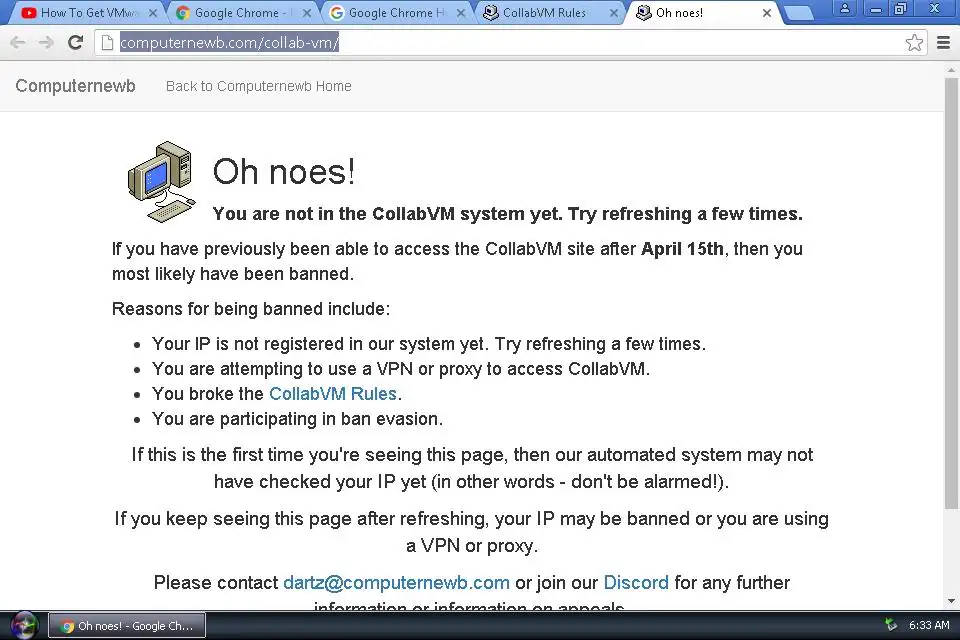Close the Google Chrome H tab

pyautogui.click(x=460, y=13)
